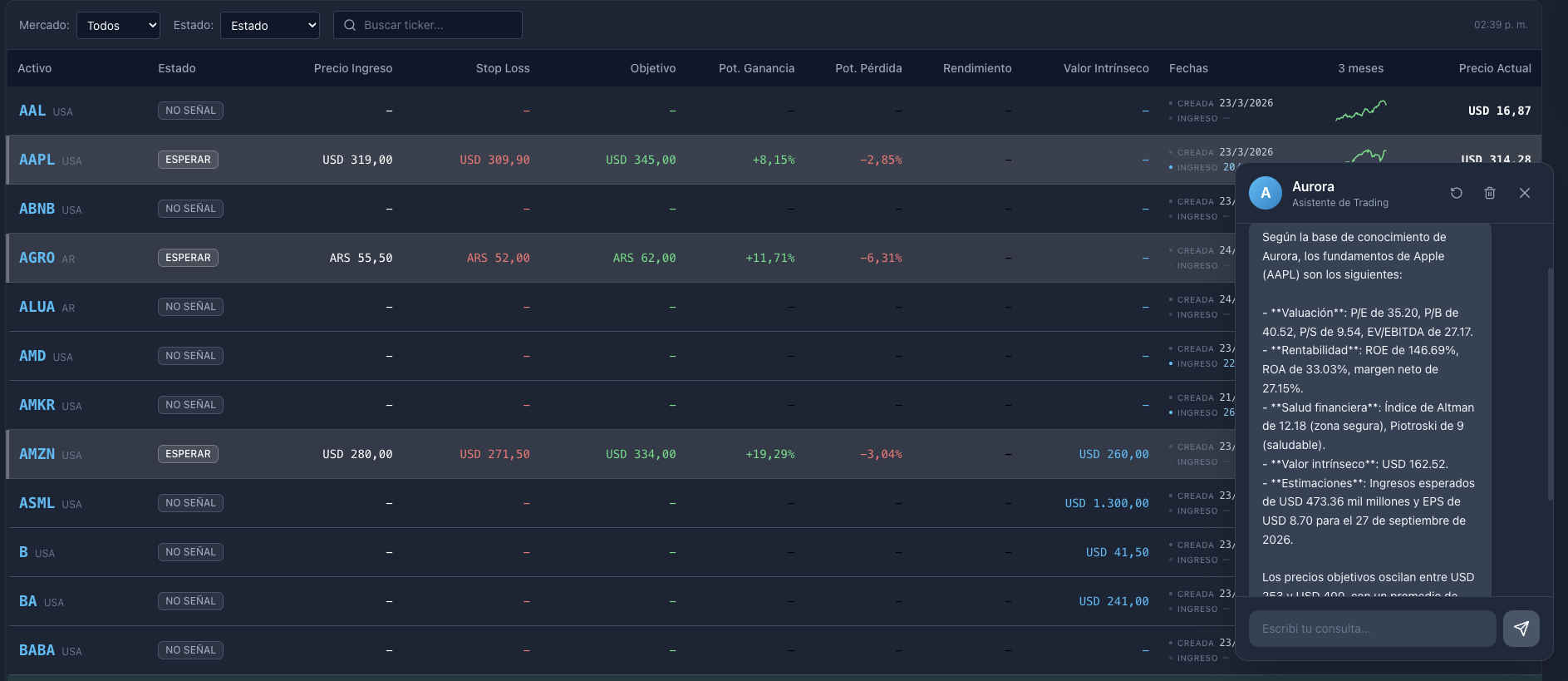Sort by Precio Ingreso column header
Viewport: 1568px width, 681px height.
pos(353,68)
